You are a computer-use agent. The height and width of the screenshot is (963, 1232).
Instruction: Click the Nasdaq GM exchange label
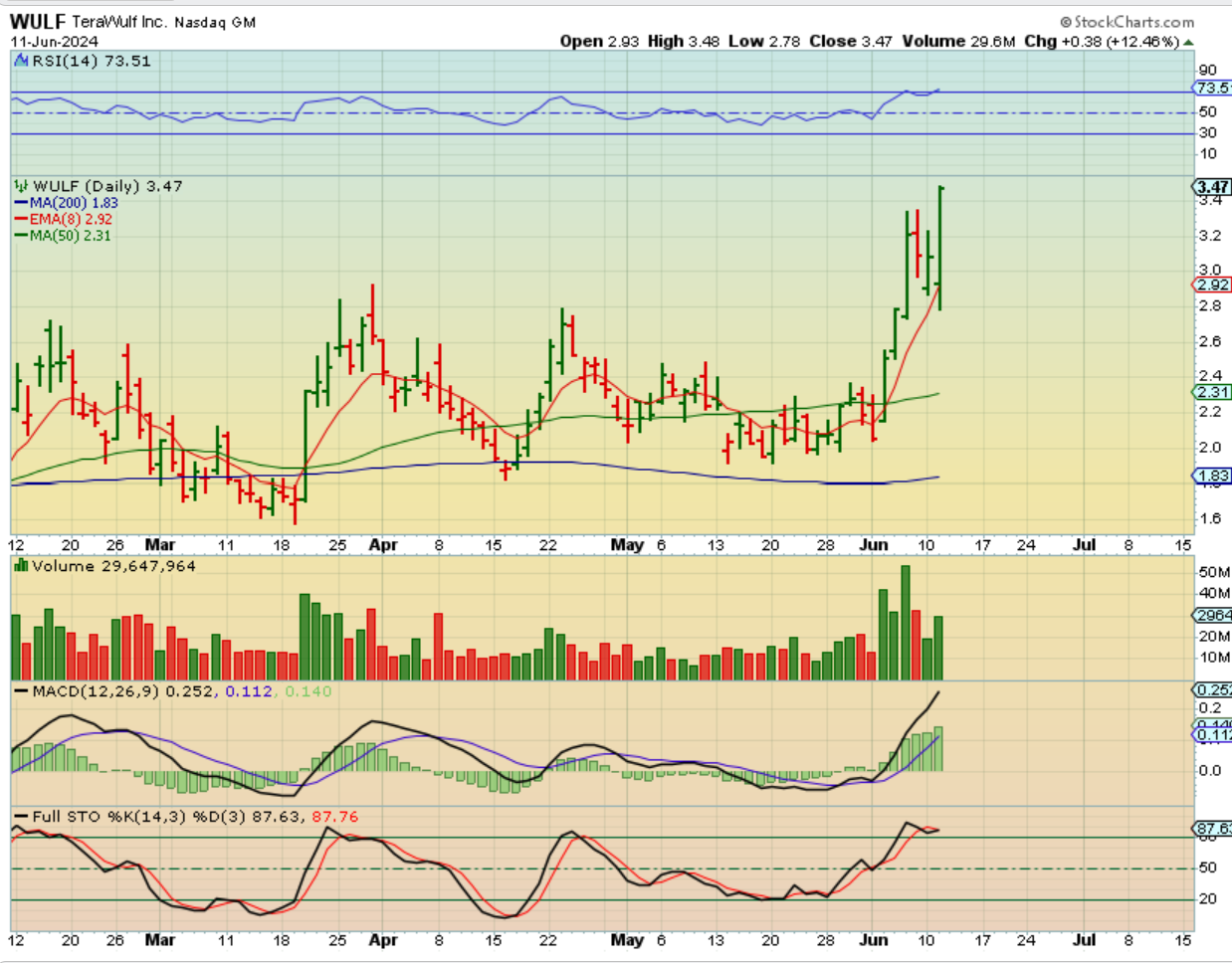point(215,22)
